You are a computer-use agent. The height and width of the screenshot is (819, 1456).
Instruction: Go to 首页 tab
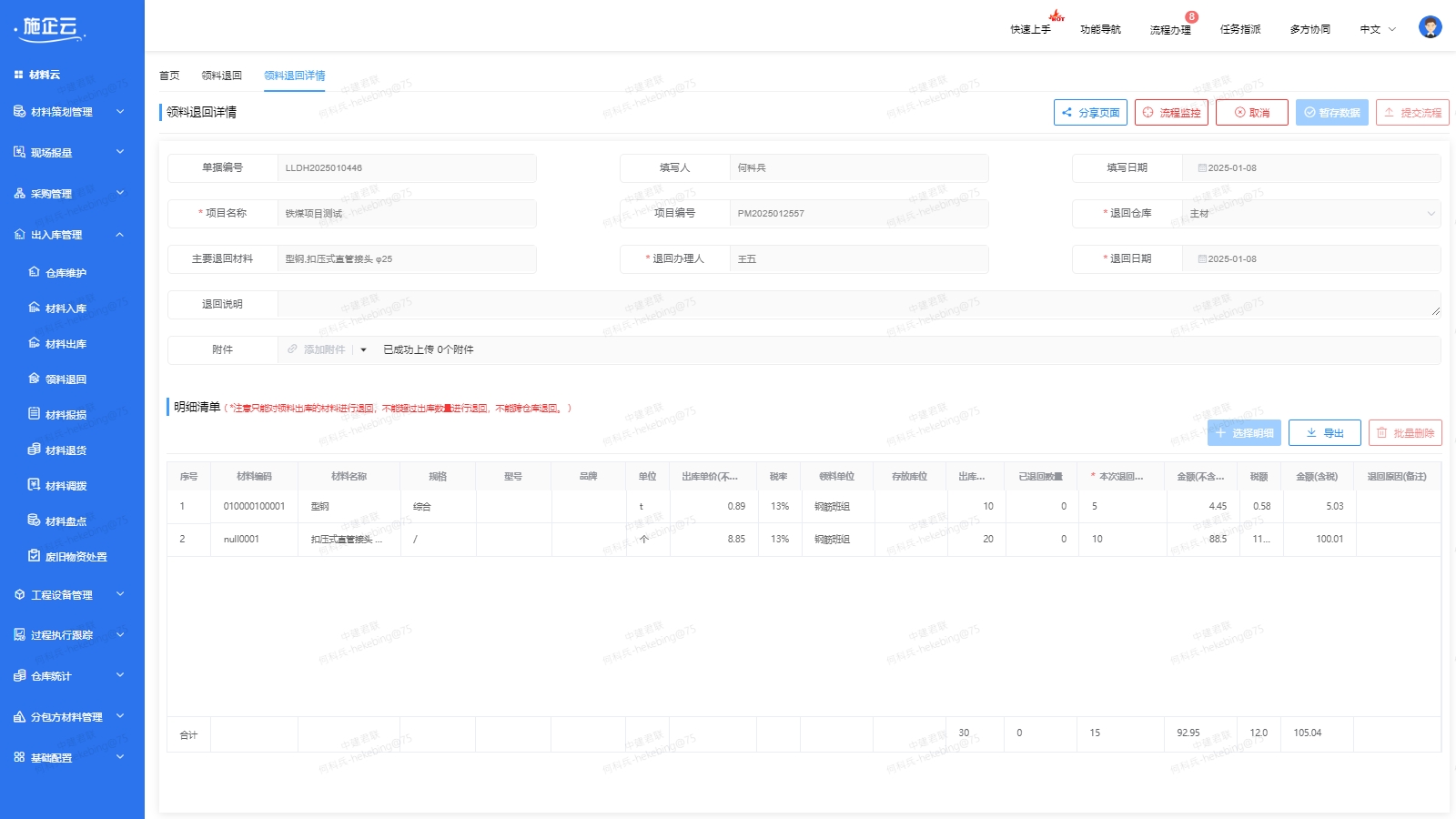tap(169, 76)
